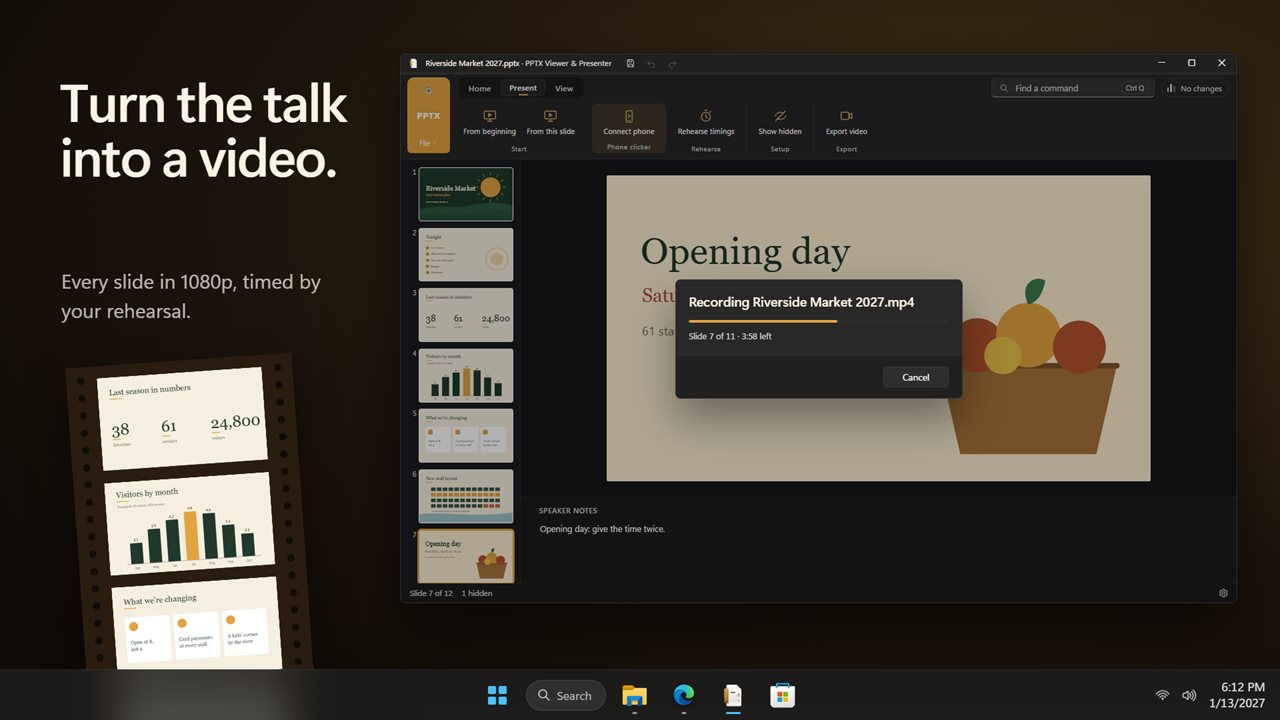Open taskbar Search box
Viewport: 1280px width, 720px height.
coord(566,695)
